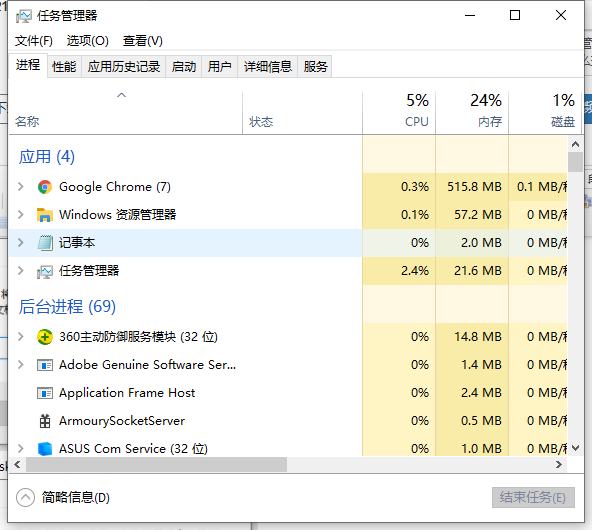592x530 pixels.
Task: Select the 360主动防御服务模块 icon
Action: click(x=45, y=337)
